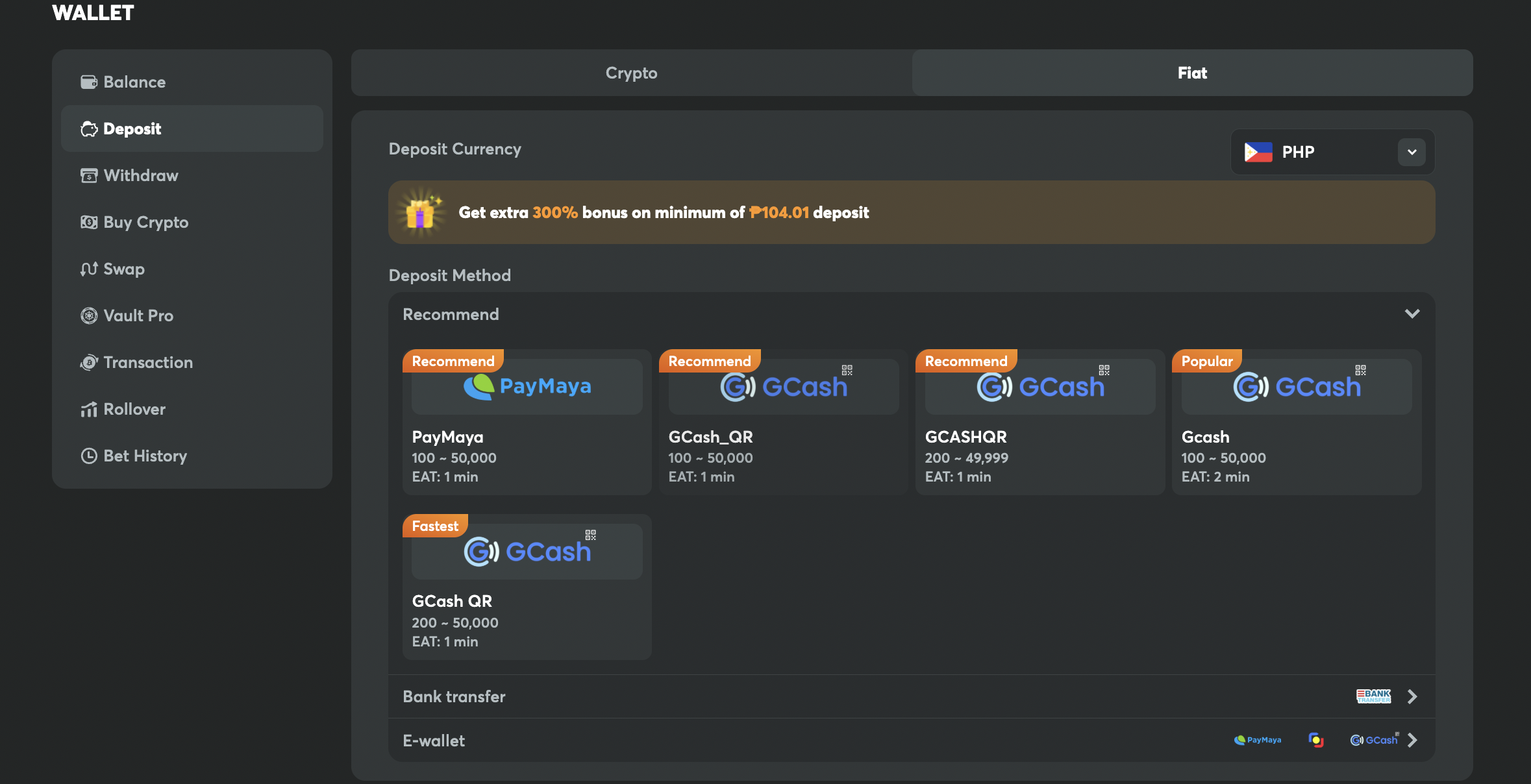The height and width of the screenshot is (784, 1531).
Task: Switch to the Crypto tab
Action: click(632, 73)
